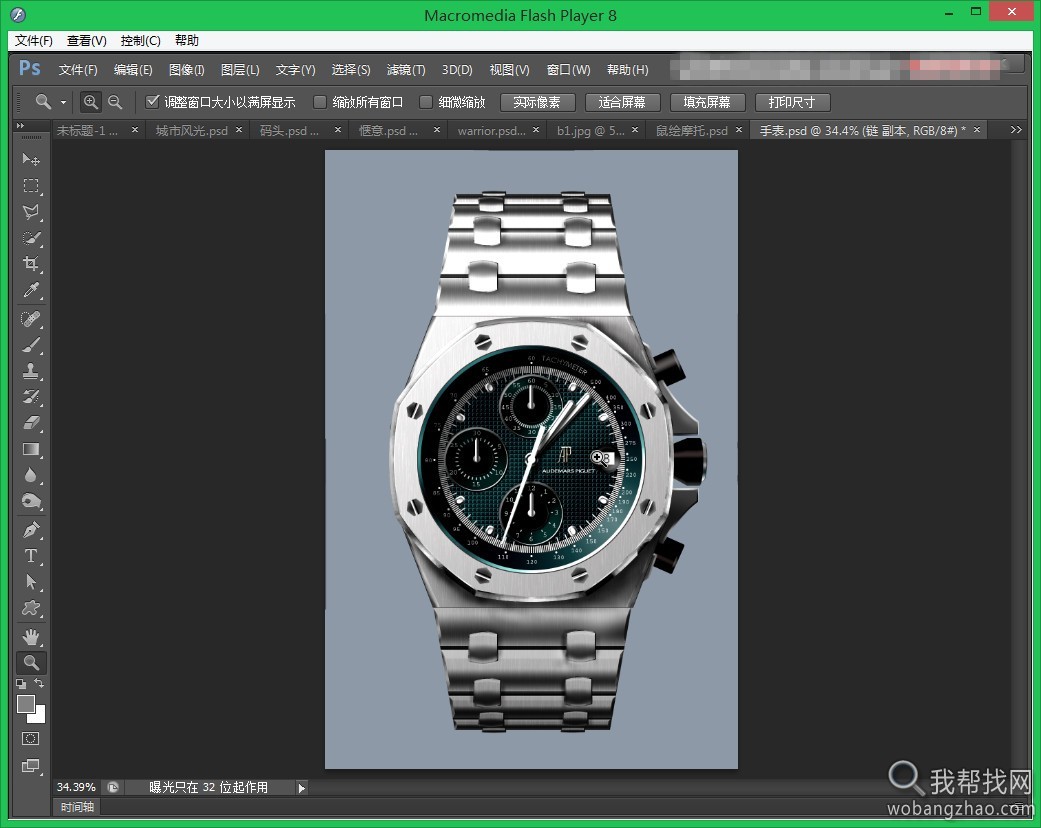Open status bar info arrow menu
Image resolution: width=1041 pixels, height=828 pixels.
pyautogui.click(x=301, y=788)
